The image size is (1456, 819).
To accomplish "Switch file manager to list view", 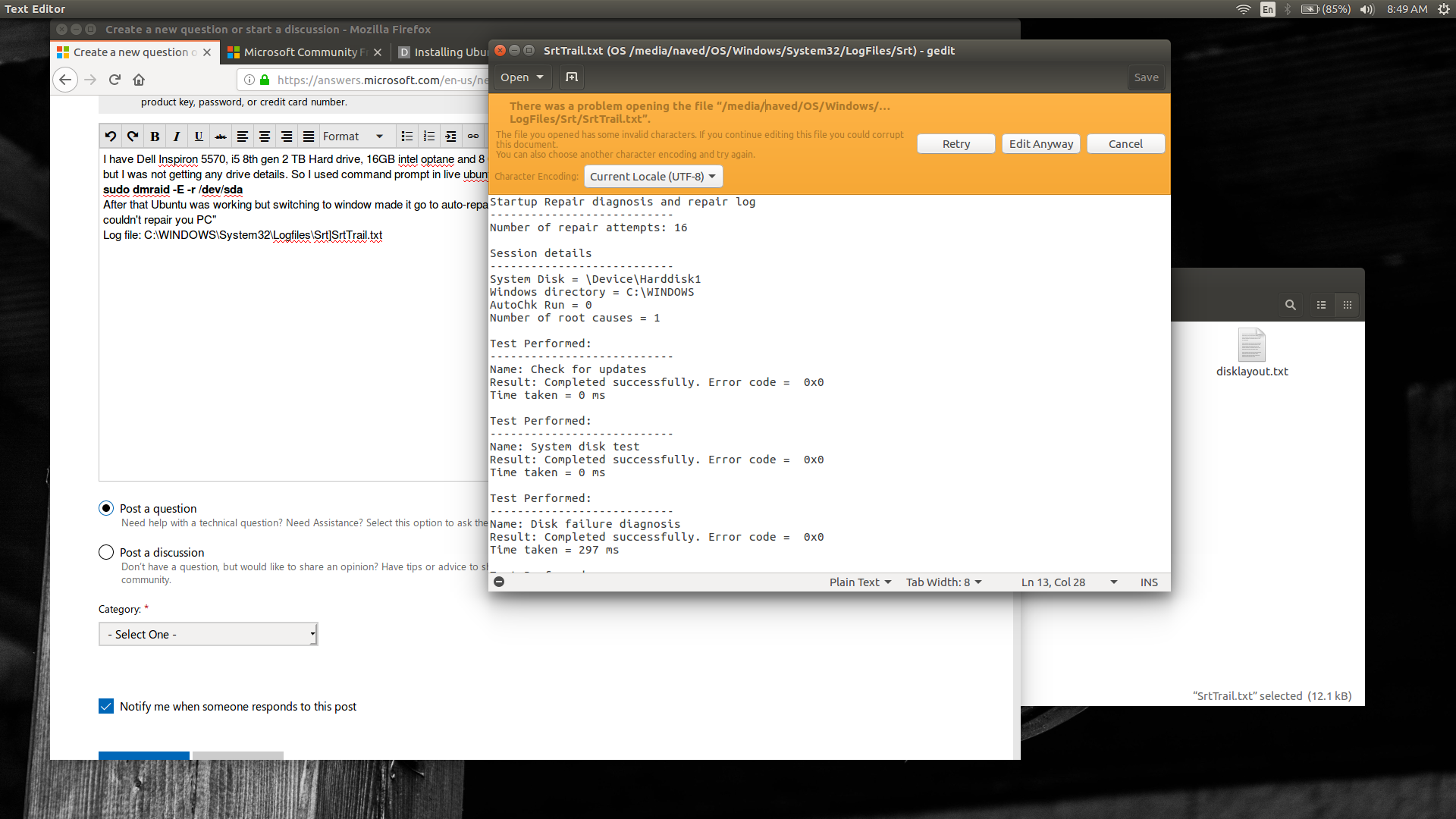I will (x=1321, y=305).
